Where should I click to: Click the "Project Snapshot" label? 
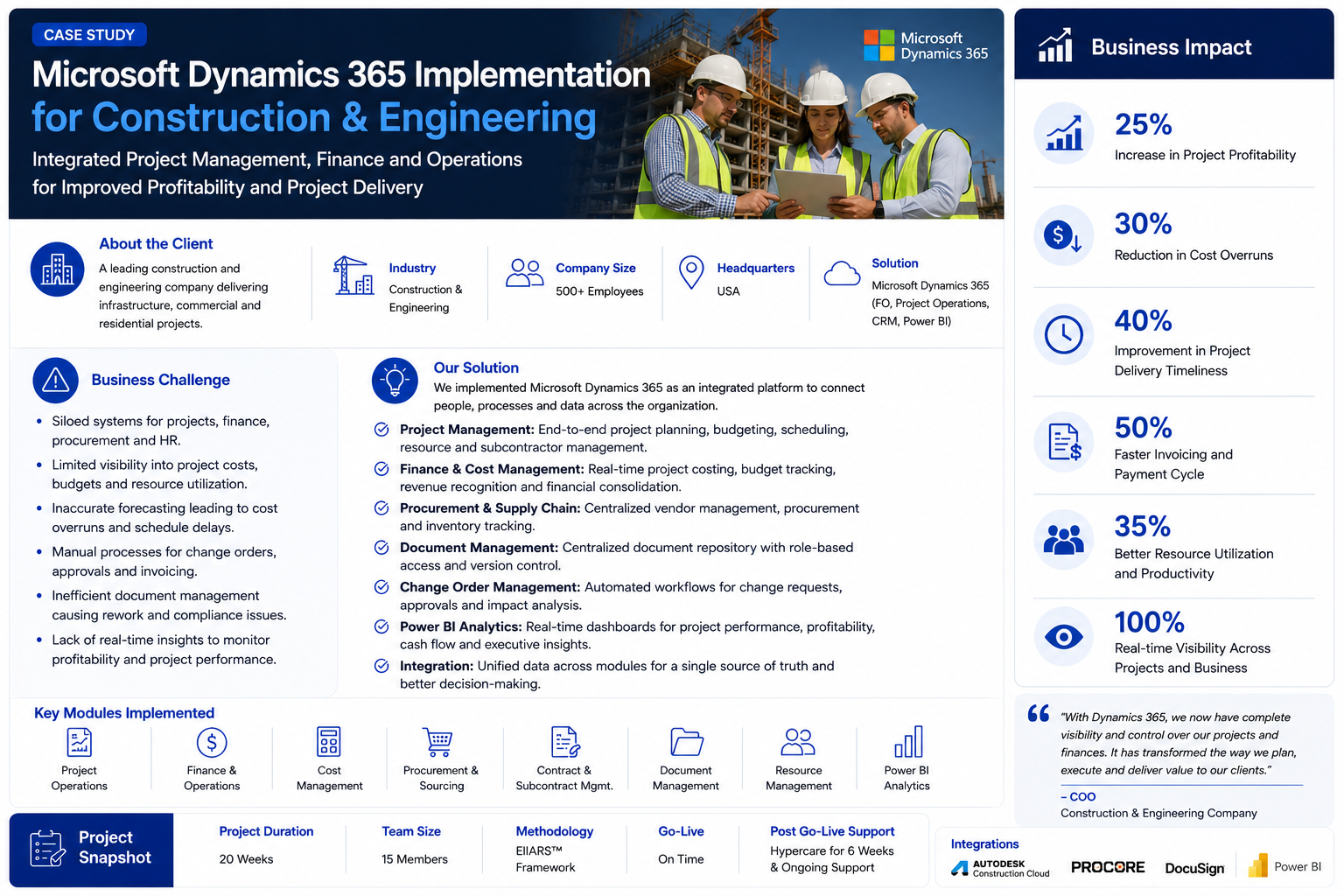click(115, 848)
